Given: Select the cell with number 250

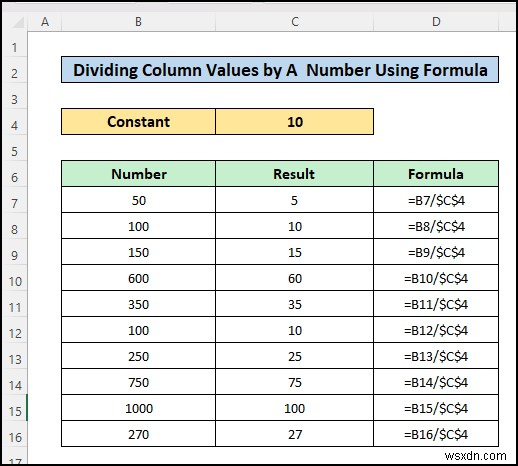Looking at the screenshot, I should pyautogui.click(x=138, y=356).
